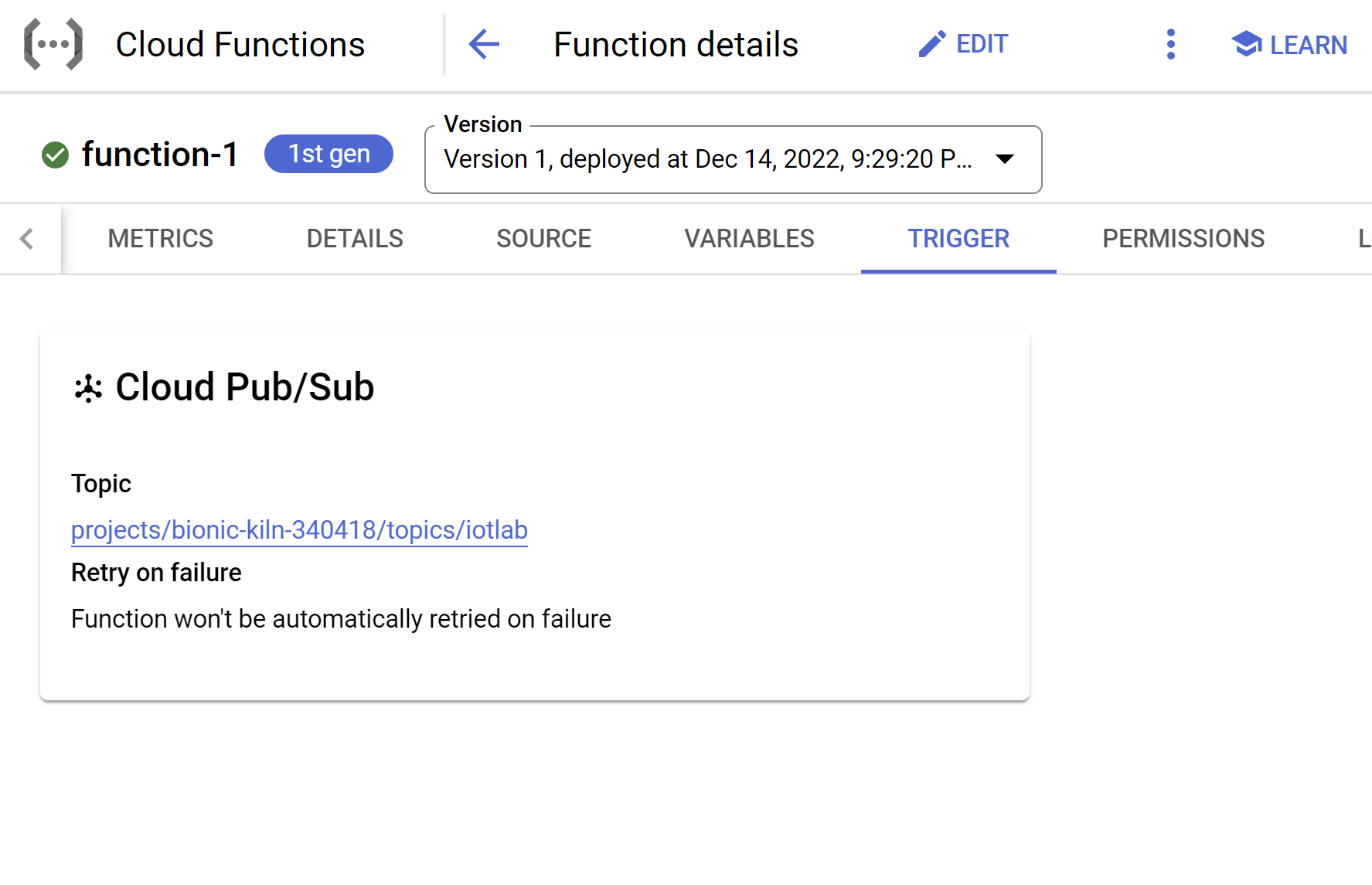Go back using the back arrow
Viewport: 1372px width, 885px height.
click(483, 45)
